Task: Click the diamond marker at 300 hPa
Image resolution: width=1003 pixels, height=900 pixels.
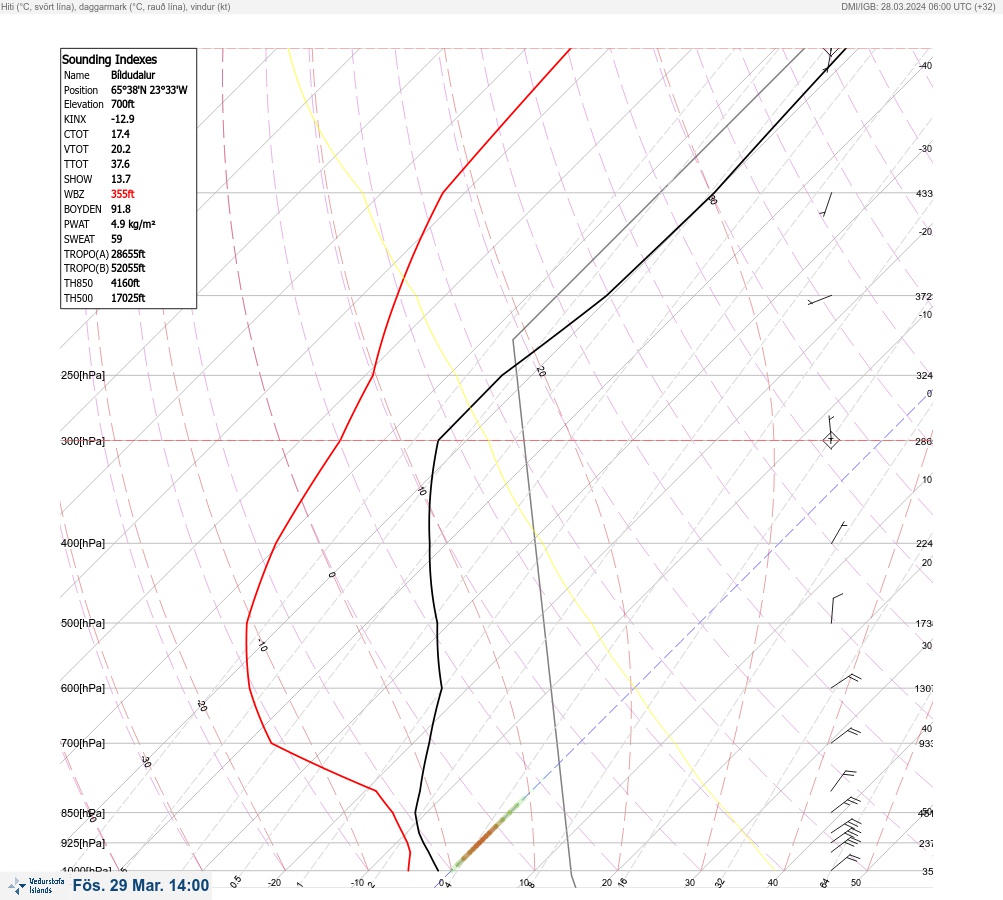Action: (x=830, y=440)
